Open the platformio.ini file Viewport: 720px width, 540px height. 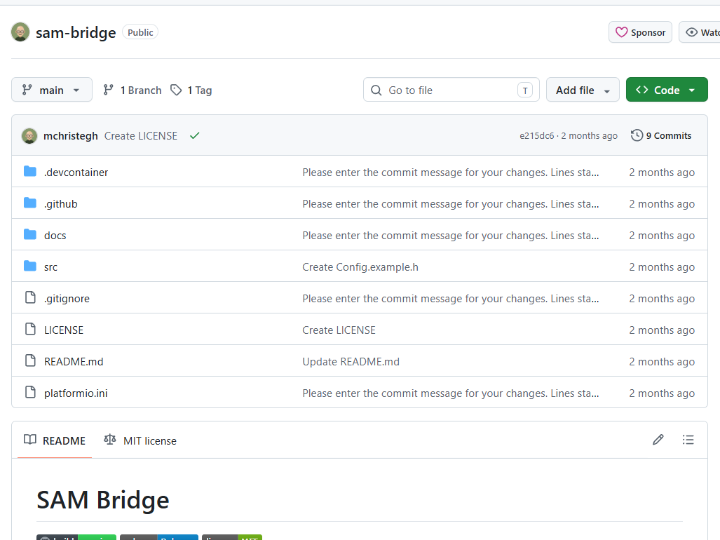coord(76,393)
